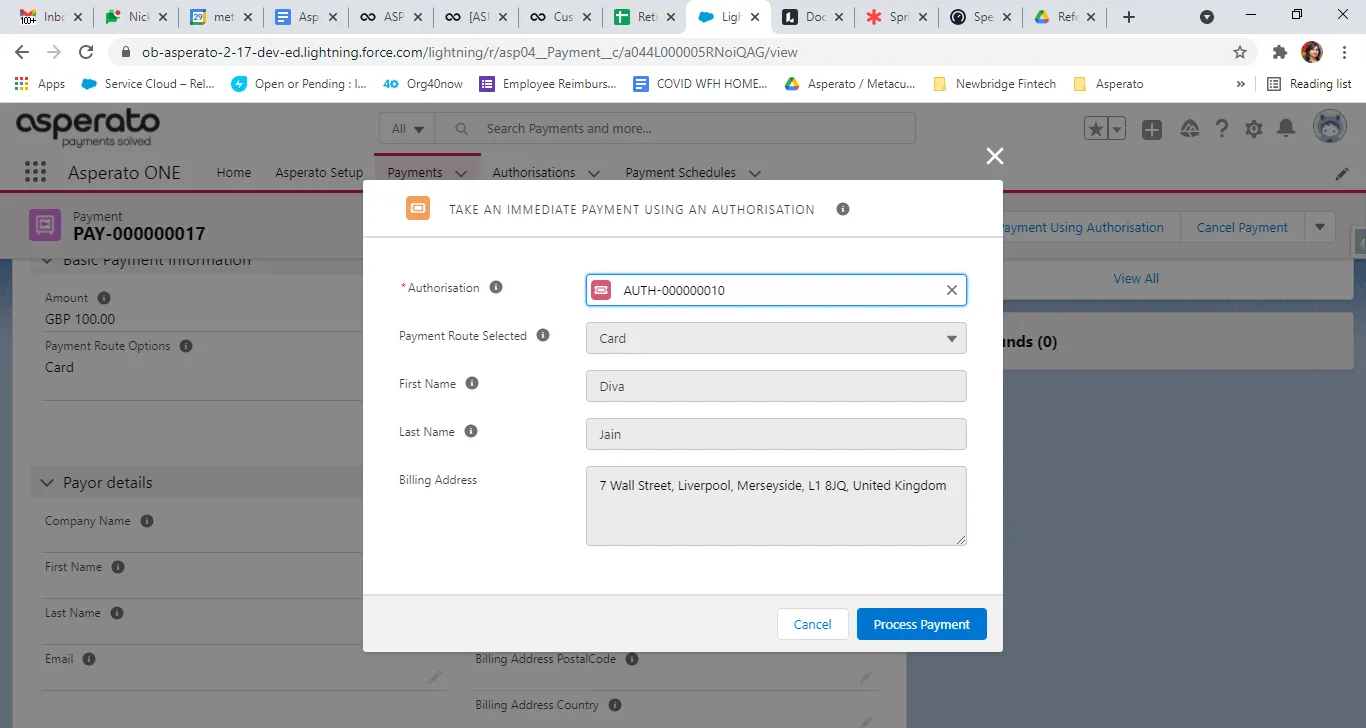Image resolution: width=1366 pixels, height=728 pixels.
Task: Open the Salesforce App Launcher grid
Action: click(x=36, y=172)
